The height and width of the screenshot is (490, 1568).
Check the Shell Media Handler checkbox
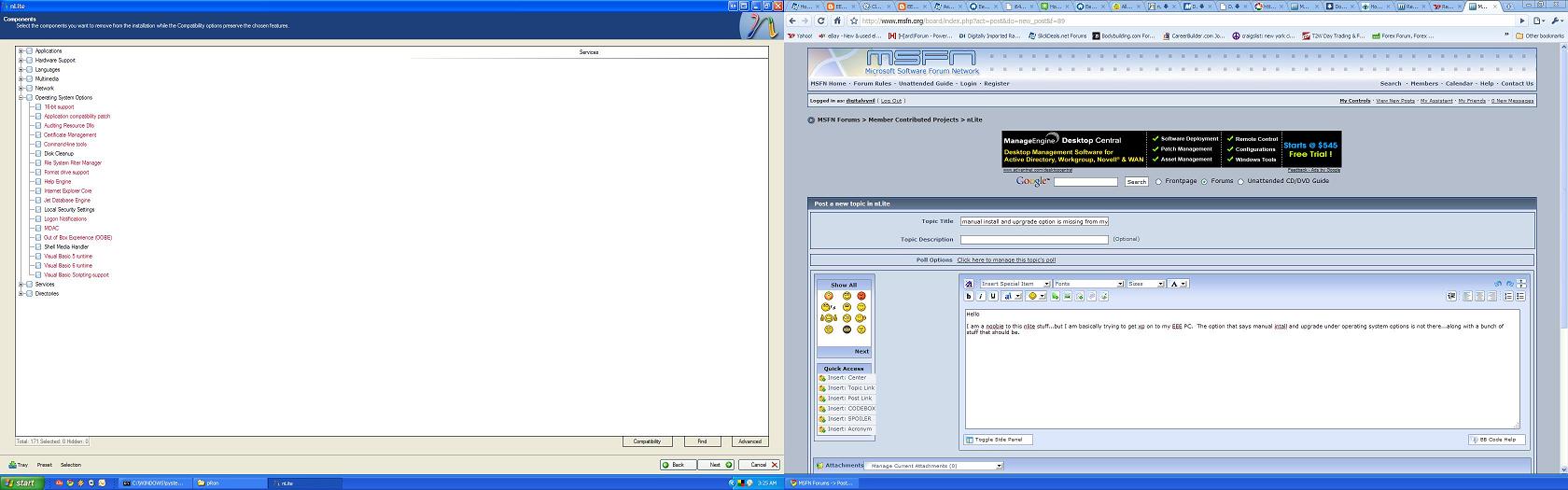tap(38, 246)
